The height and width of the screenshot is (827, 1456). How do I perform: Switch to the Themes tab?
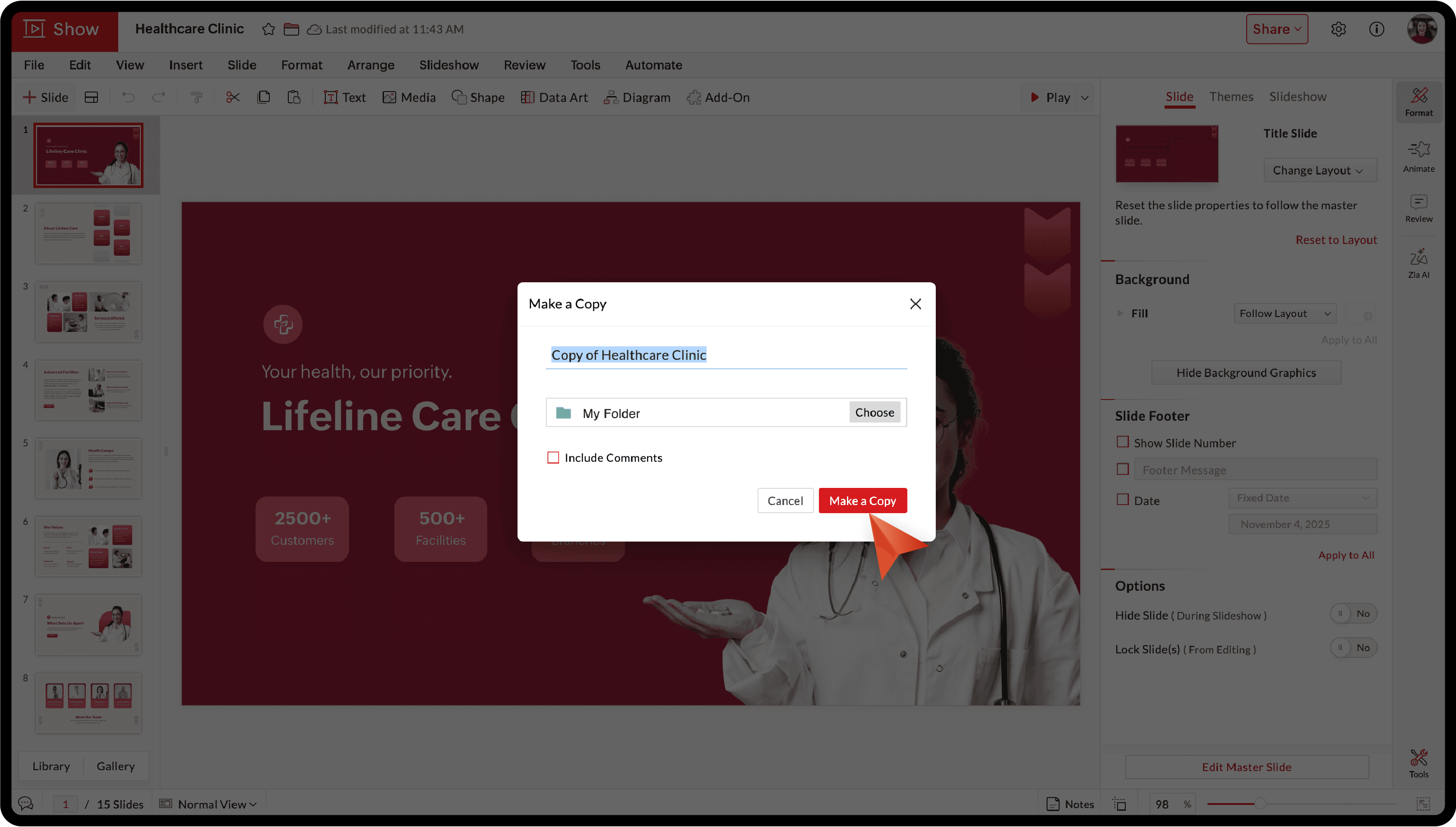click(x=1230, y=96)
